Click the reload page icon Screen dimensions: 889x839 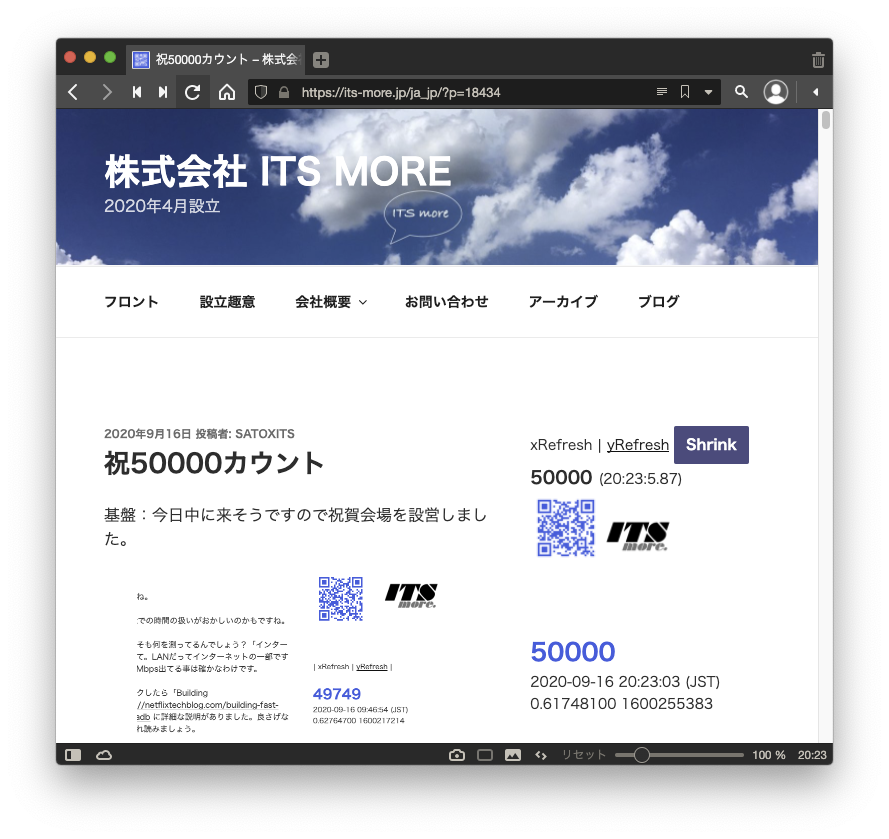tap(193, 92)
